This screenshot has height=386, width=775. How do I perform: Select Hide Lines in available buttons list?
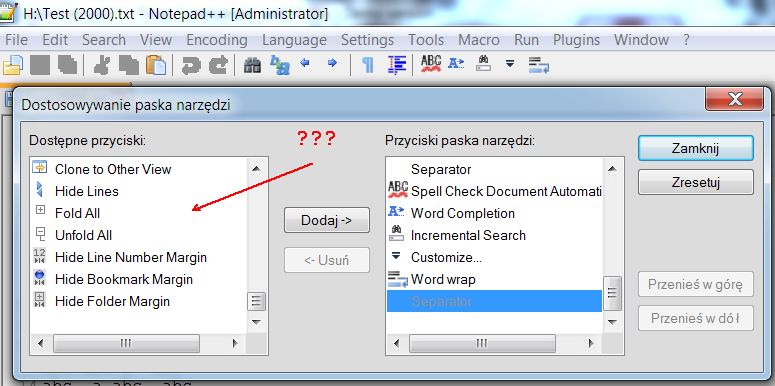(x=138, y=191)
